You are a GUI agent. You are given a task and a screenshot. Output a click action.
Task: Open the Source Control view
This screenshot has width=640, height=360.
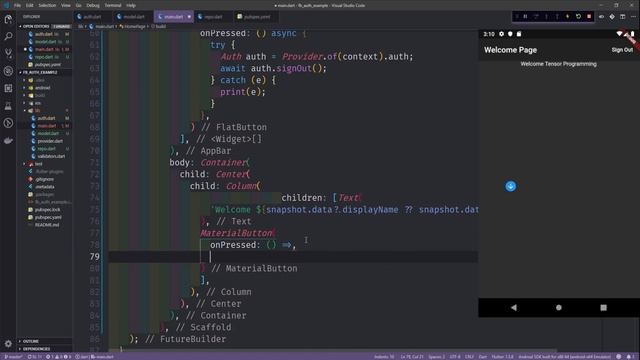click(x=8, y=53)
